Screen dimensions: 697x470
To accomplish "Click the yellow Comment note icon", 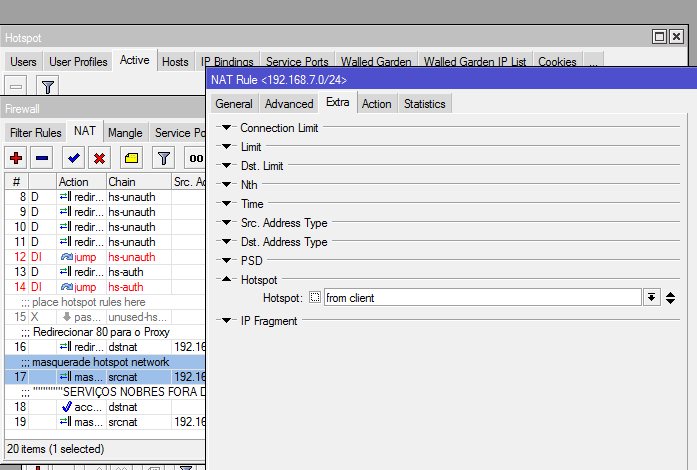I will (132, 158).
